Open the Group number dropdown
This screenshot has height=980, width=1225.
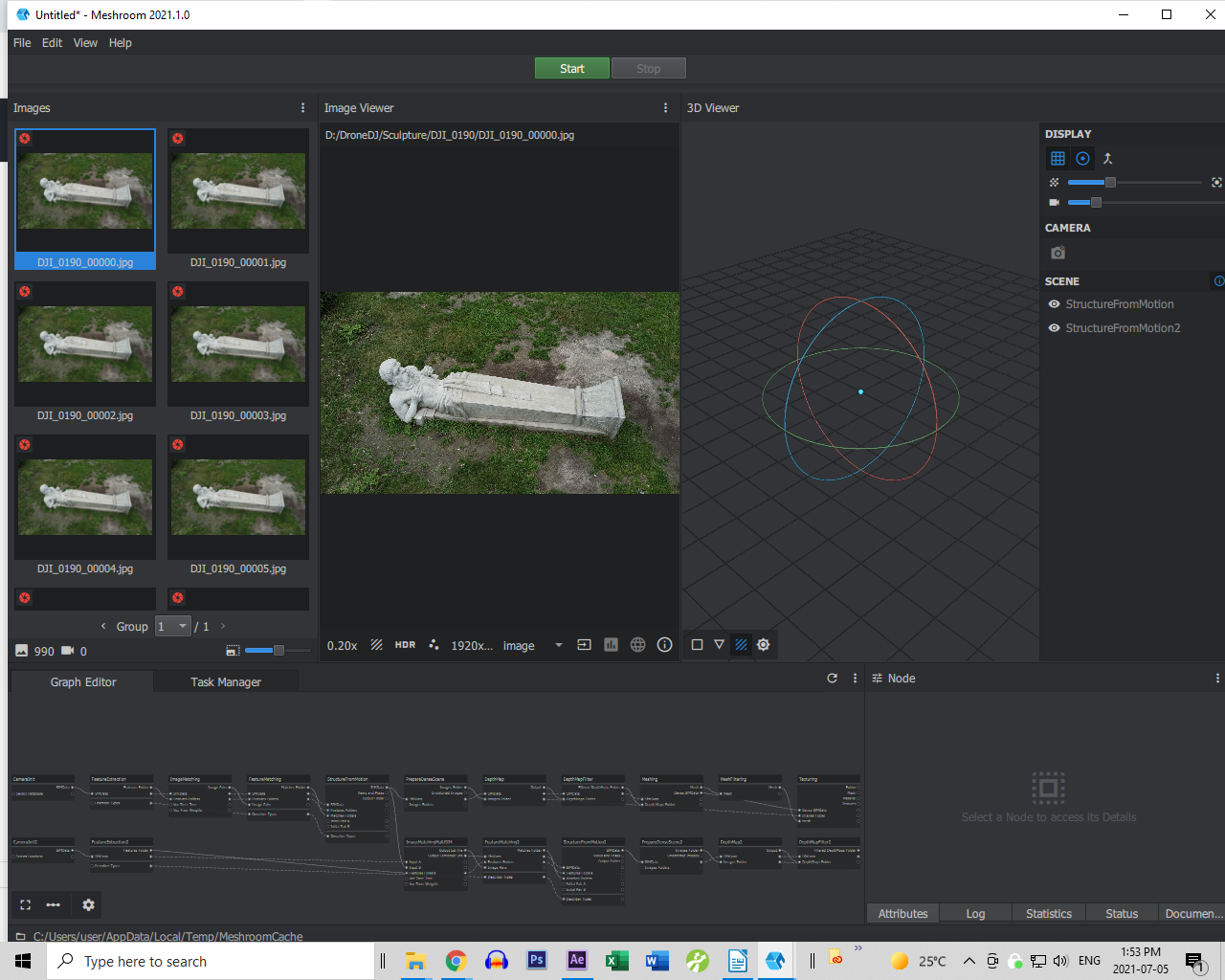[173, 626]
